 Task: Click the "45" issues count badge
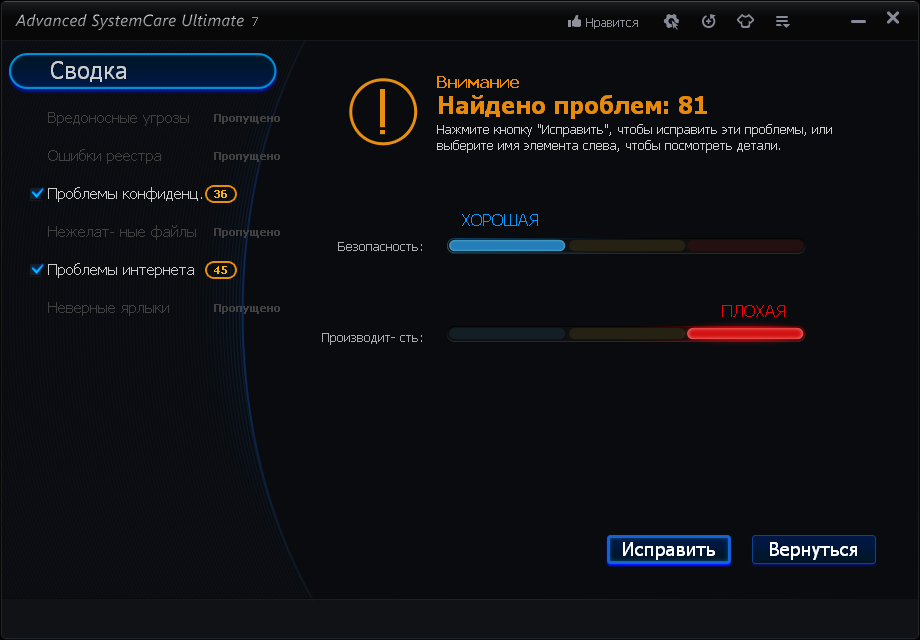220,270
